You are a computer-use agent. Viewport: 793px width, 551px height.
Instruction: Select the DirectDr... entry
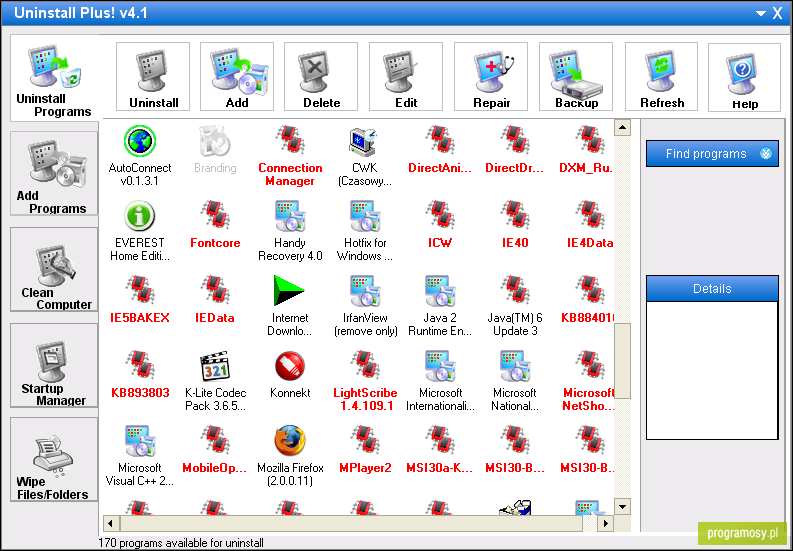coord(514,150)
